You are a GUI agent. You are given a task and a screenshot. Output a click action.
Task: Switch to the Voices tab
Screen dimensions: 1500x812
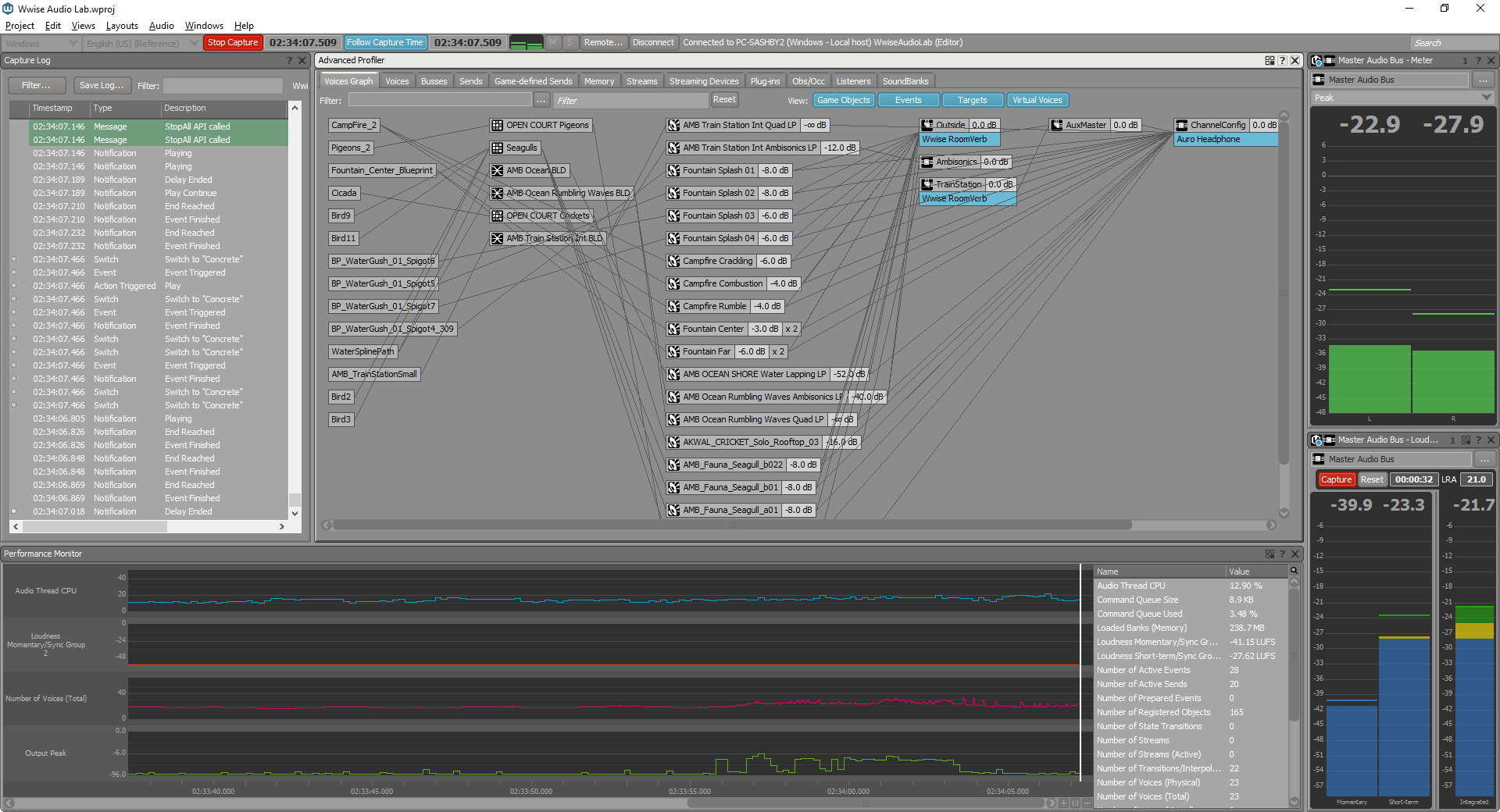click(397, 81)
